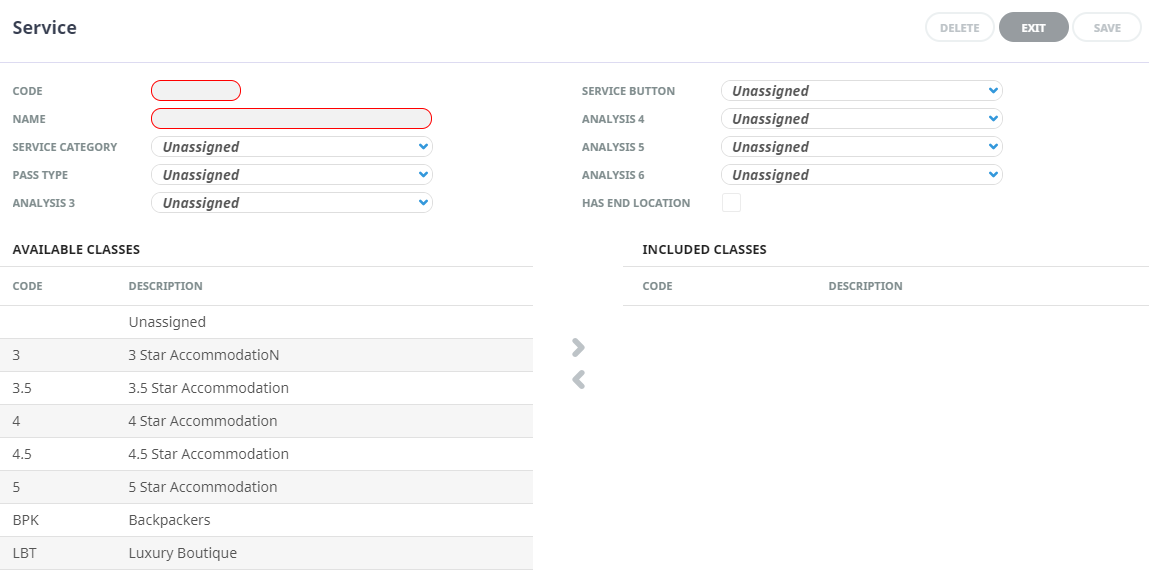Image resolution: width=1149 pixels, height=578 pixels.
Task: Click the SAVE button
Action: click(1106, 27)
